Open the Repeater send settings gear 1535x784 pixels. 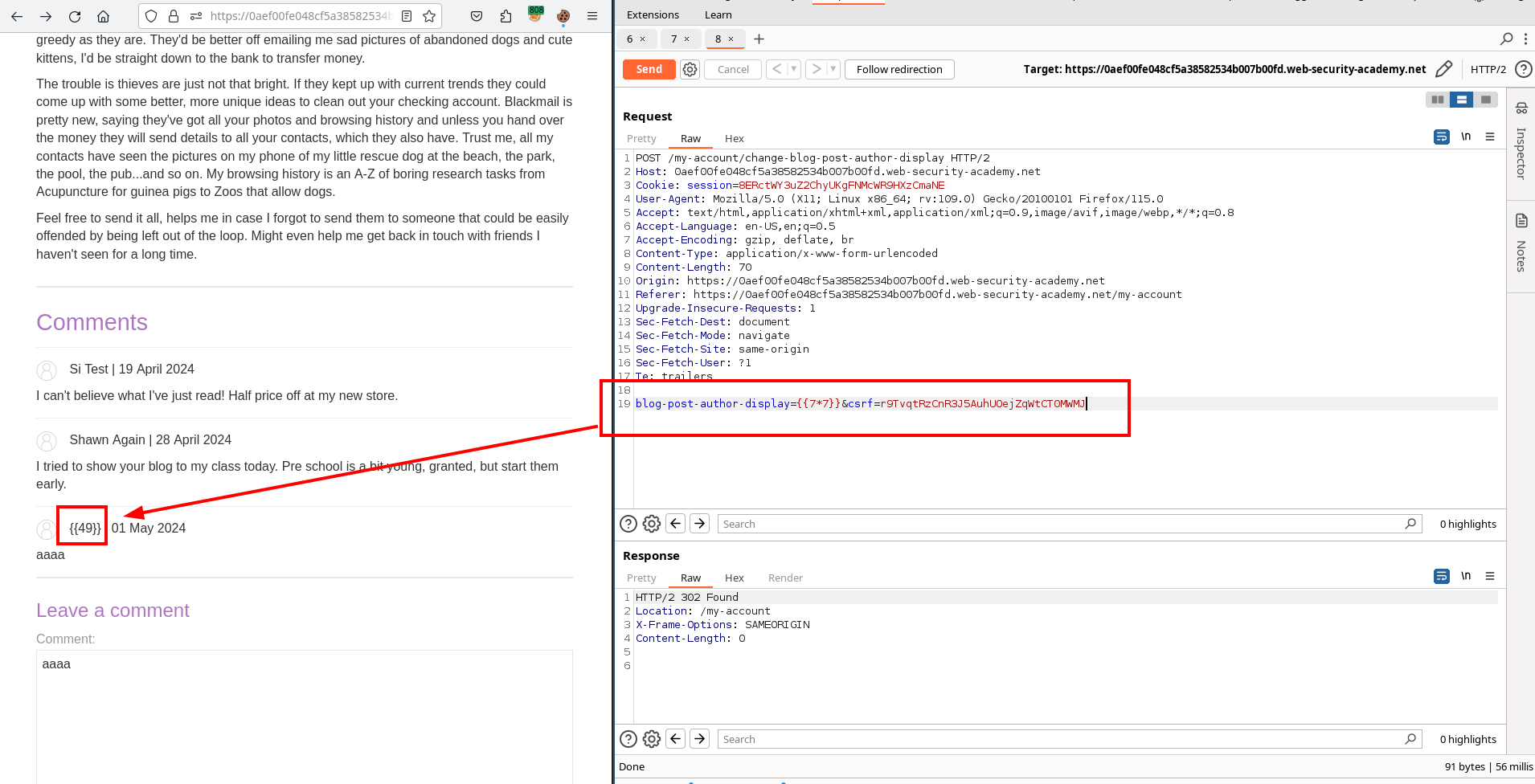pyautogui.click(x=690, y=70)
